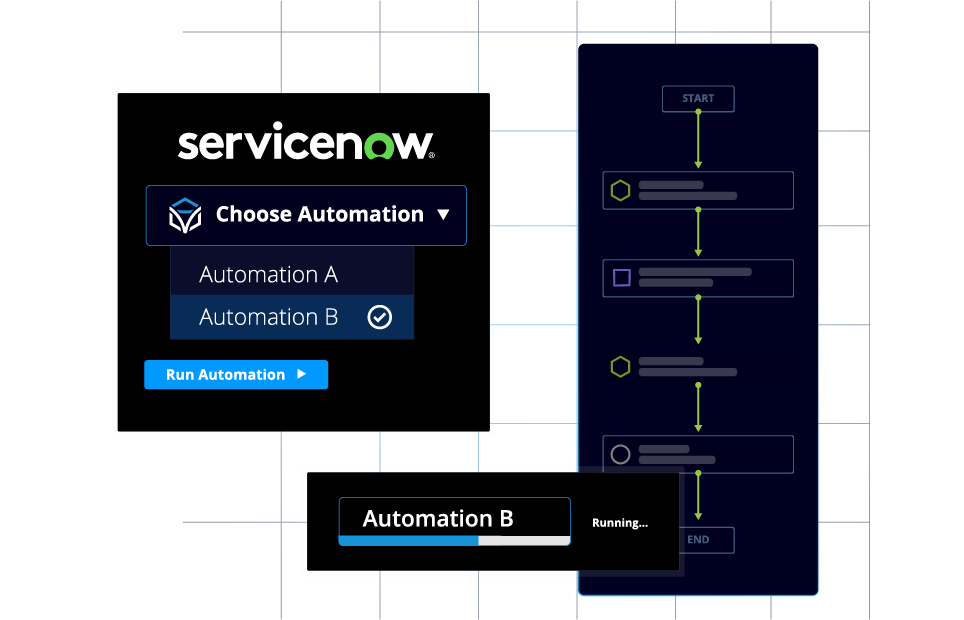Click the Automation B label above the progress bar
Image resolution: width=964 pixels, height=620 pixels.
pos(438,519)
